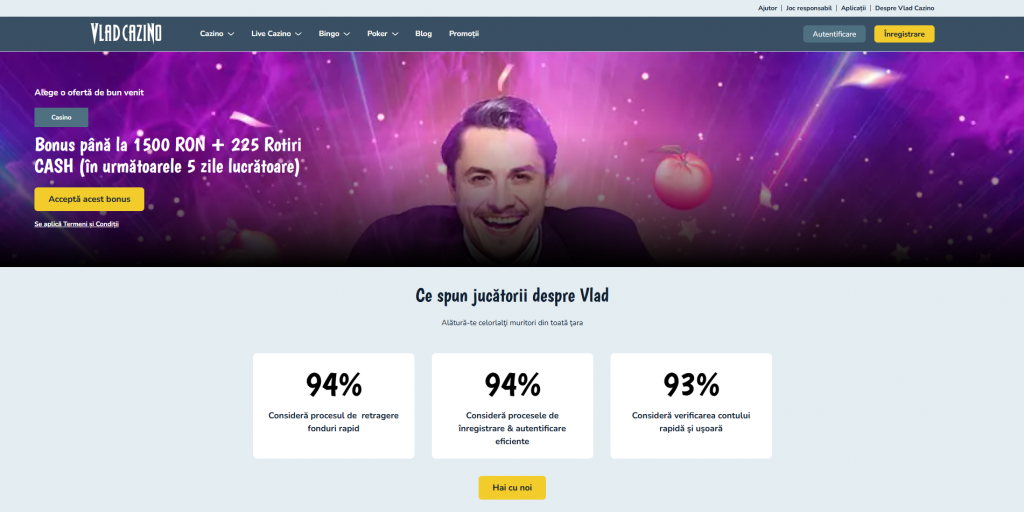Click the bonus headline 1500 RON text
Screen dimensions: 1024x512
(168, 155)
